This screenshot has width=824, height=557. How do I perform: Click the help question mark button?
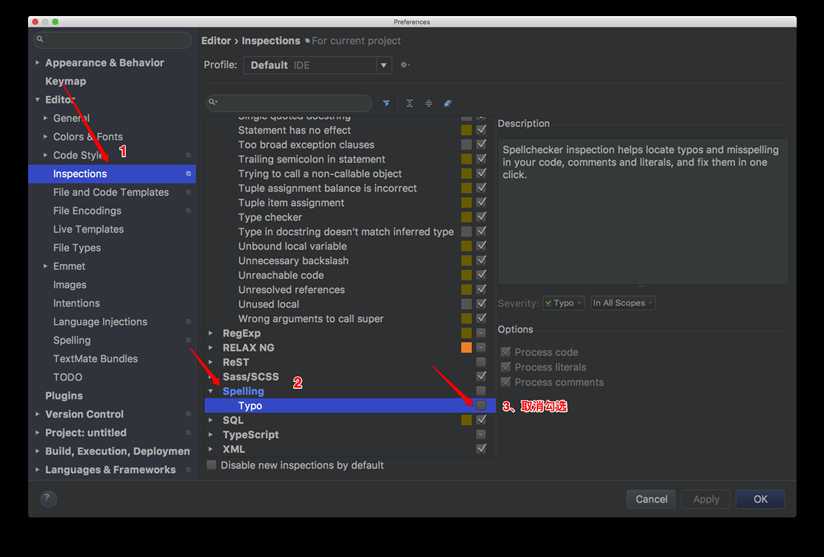coord(48,499)
